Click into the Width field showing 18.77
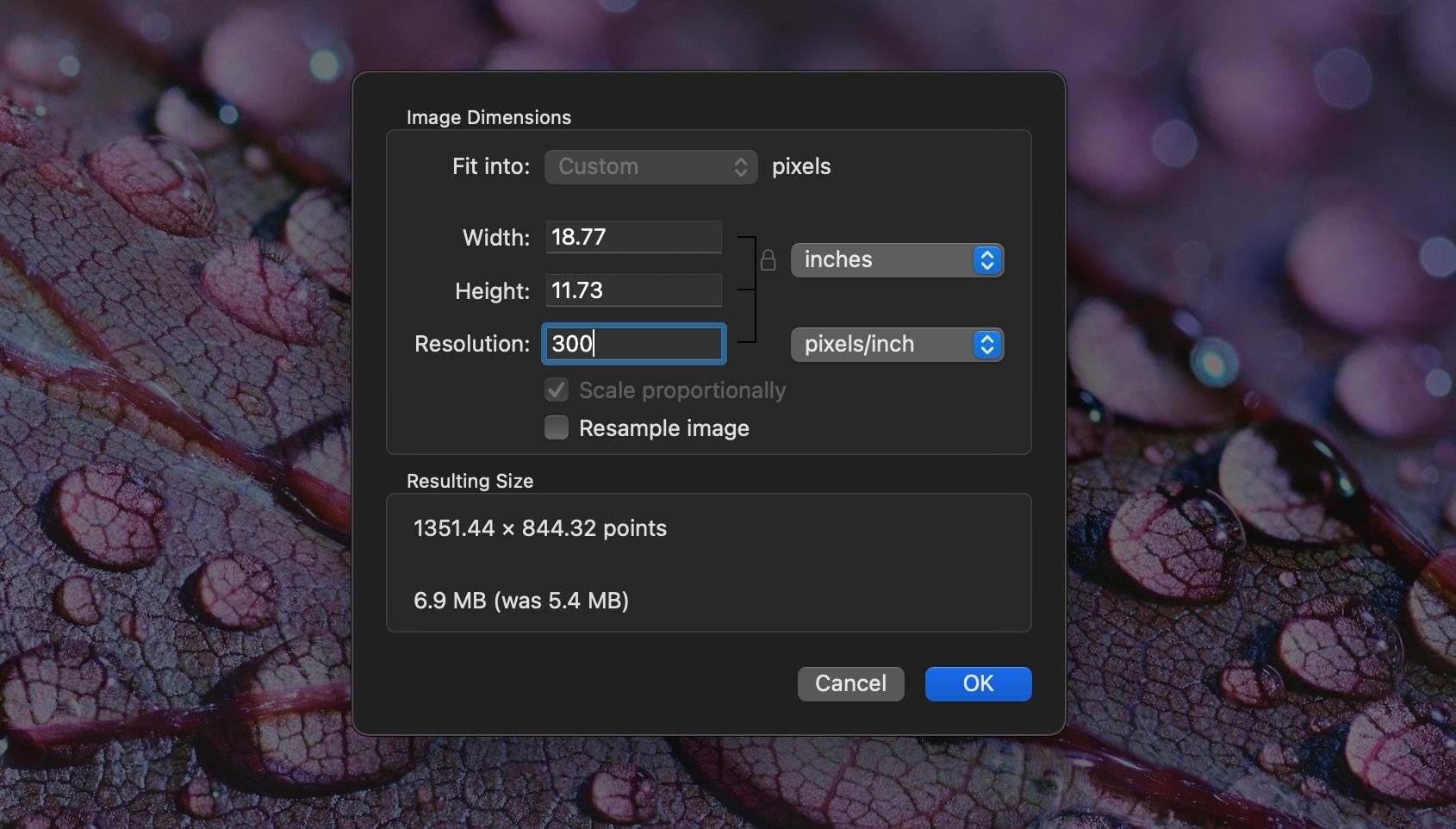Viewport: 1456px width, 829px height. 633,237
